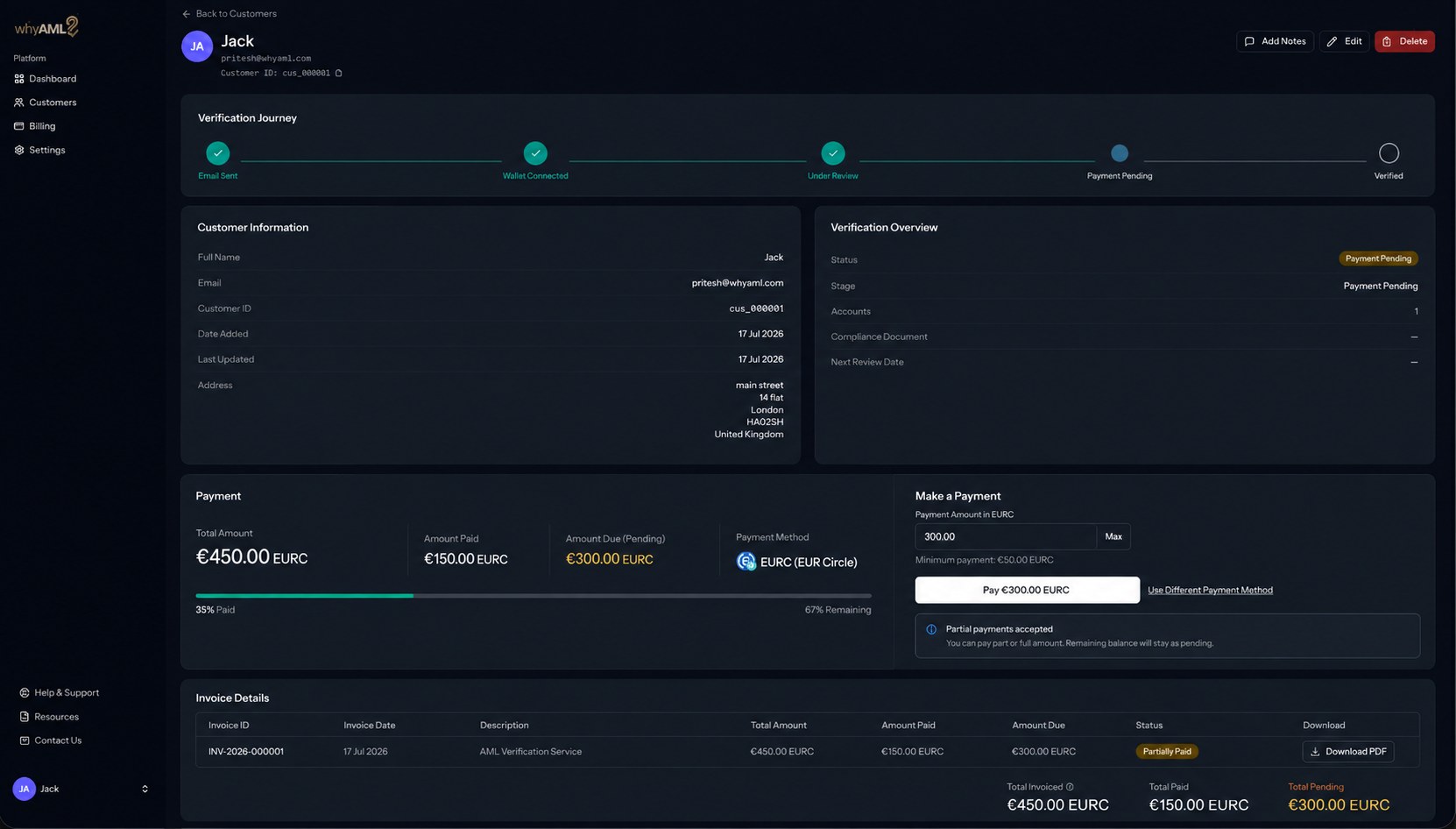The width and height of the screenshot is (1456, 829).
Task: Click the back arrow beside Back to Customers
Action: point(186,14)
